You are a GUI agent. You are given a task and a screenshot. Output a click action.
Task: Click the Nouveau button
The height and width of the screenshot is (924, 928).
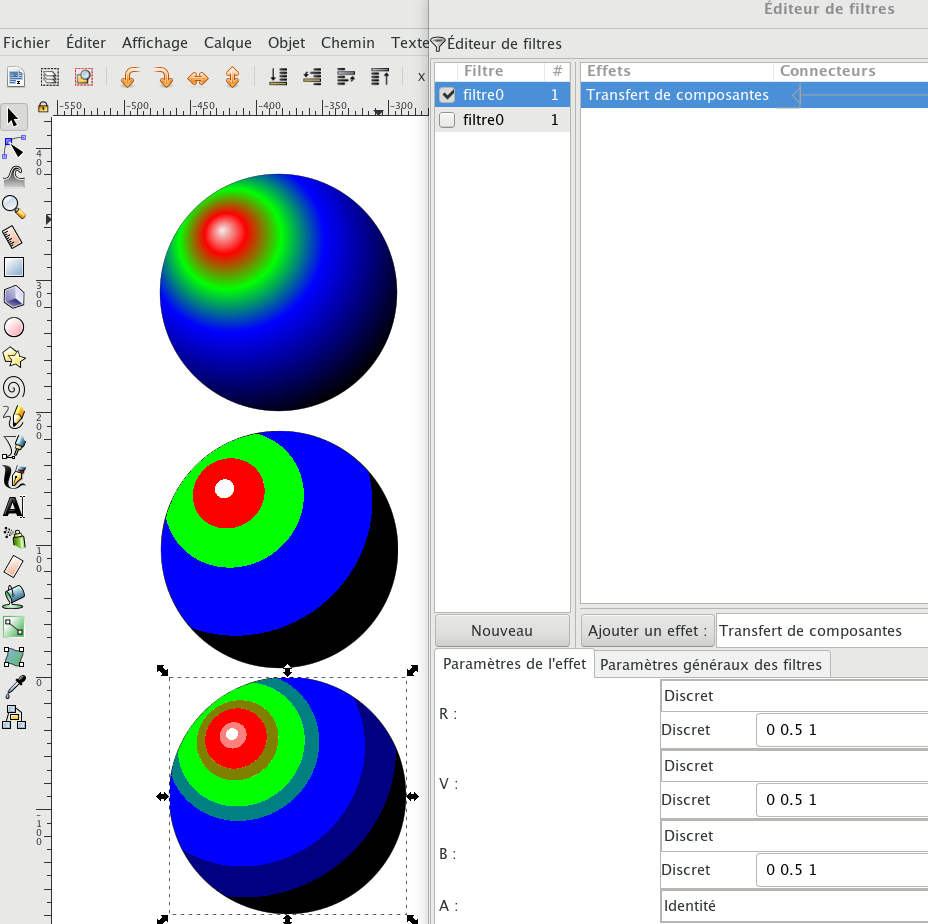coord(502,631)
